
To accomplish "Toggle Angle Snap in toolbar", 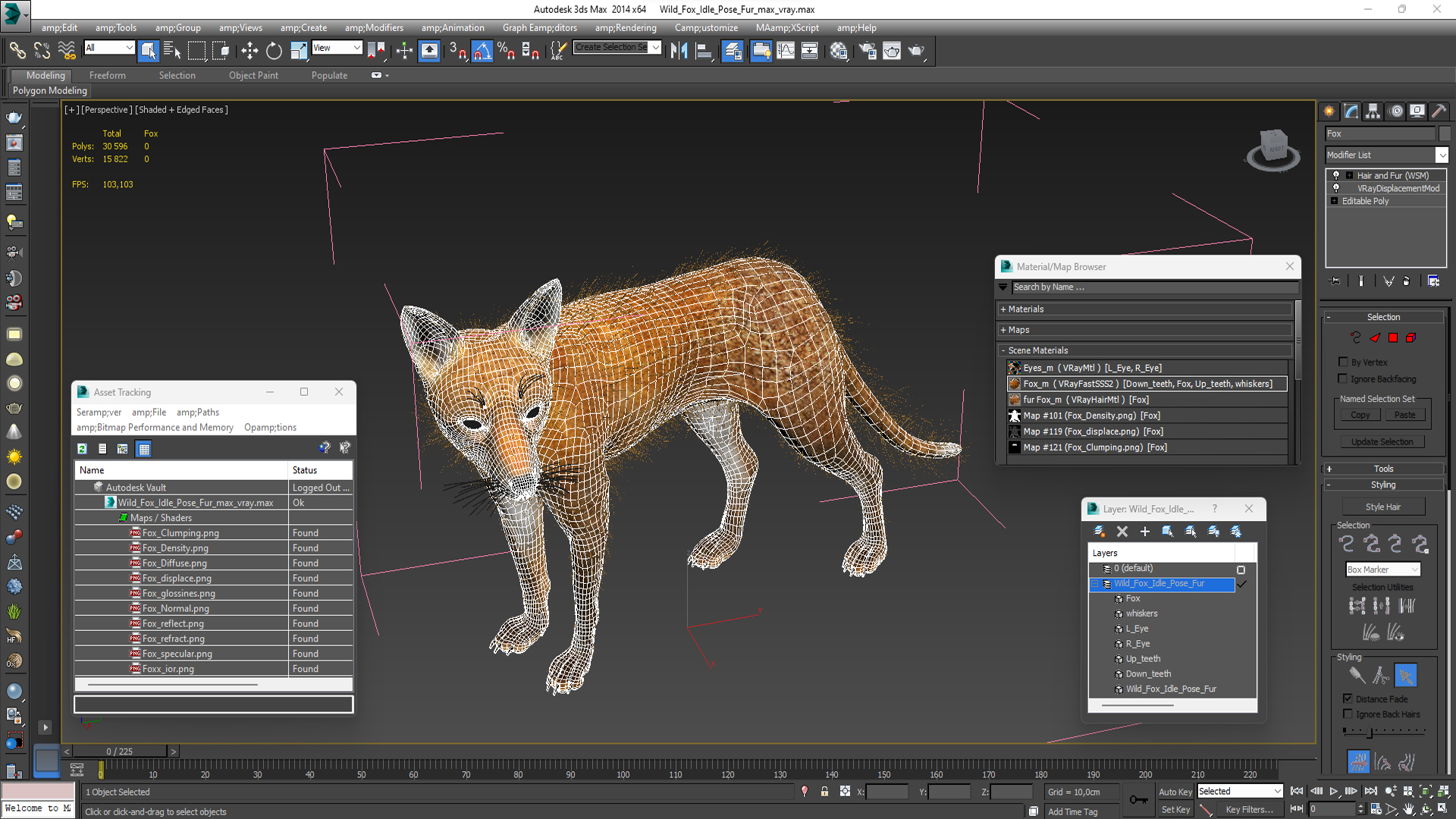I will point(482,51).
